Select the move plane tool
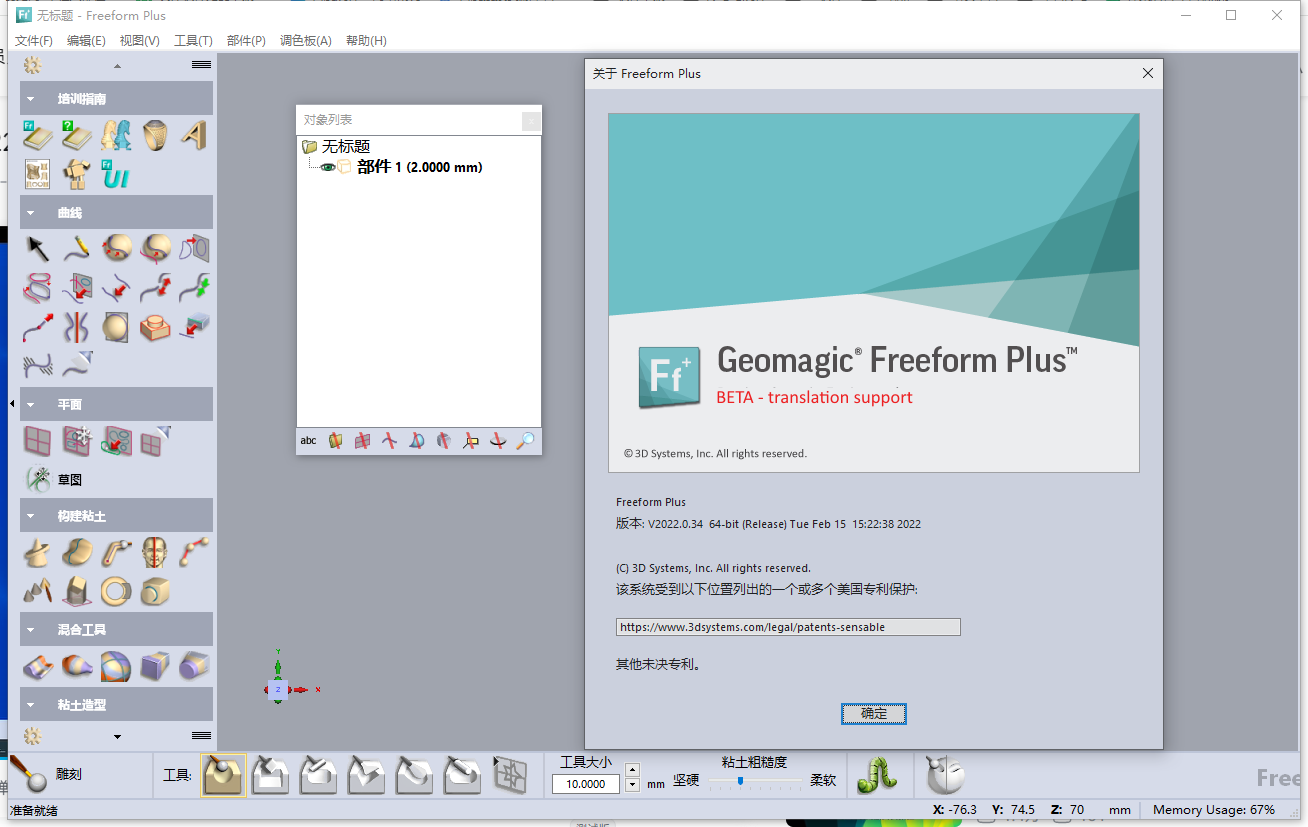This screenshot has width=1308, height=827. click(x=76, y=440)
